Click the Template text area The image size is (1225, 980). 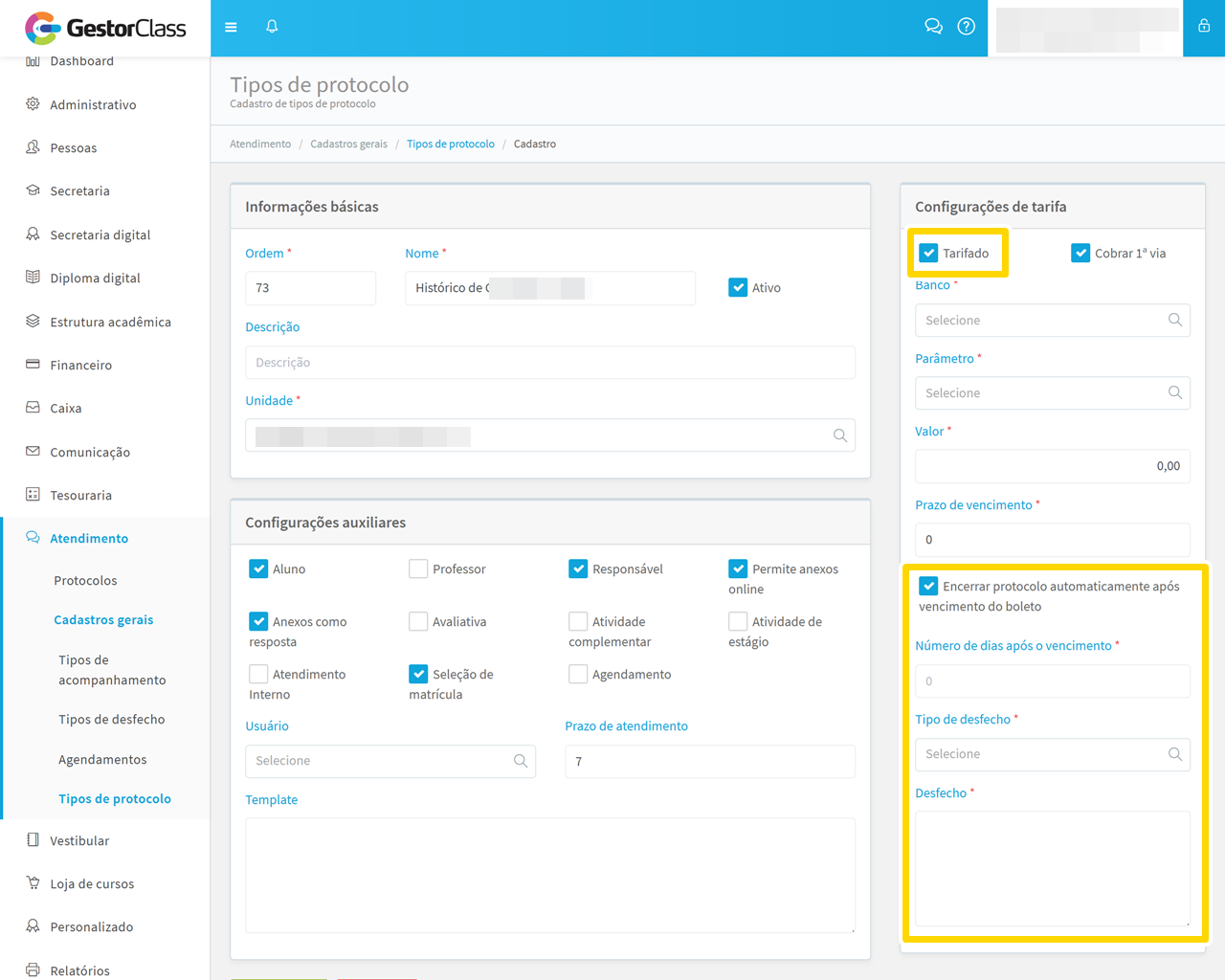(x=549, y=875)
